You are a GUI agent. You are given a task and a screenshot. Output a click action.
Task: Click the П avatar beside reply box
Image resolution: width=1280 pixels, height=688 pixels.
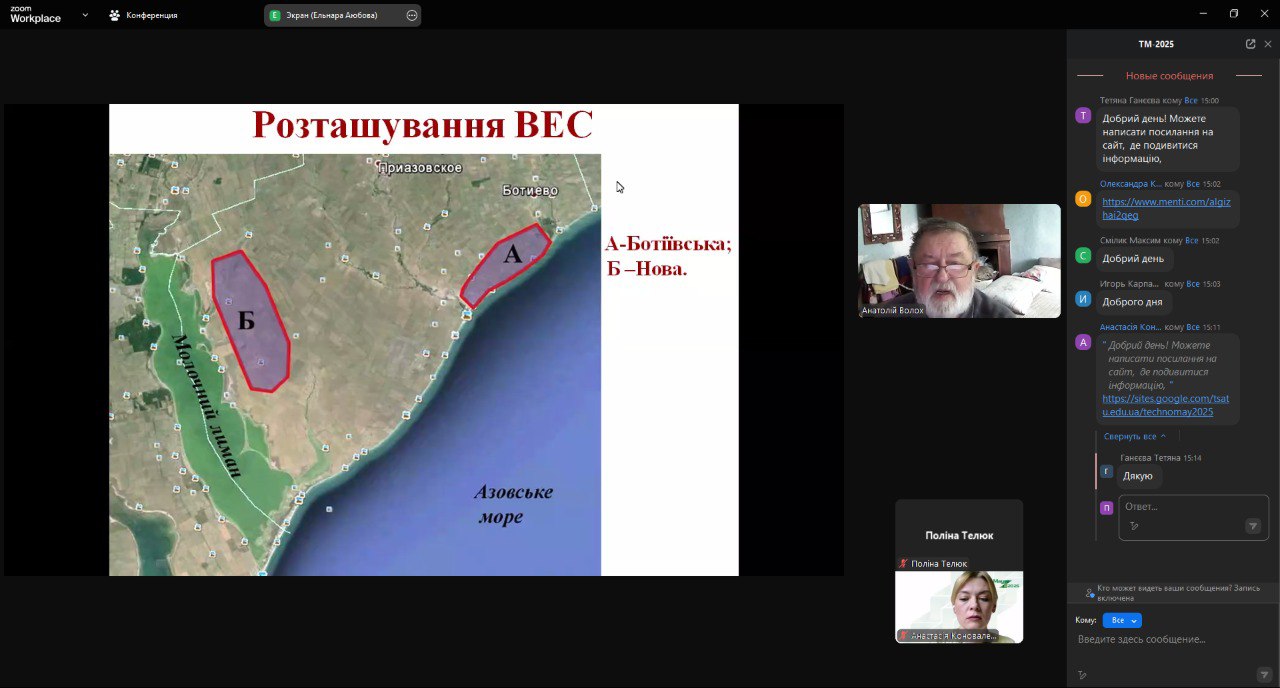click(x=1106, y=507)
